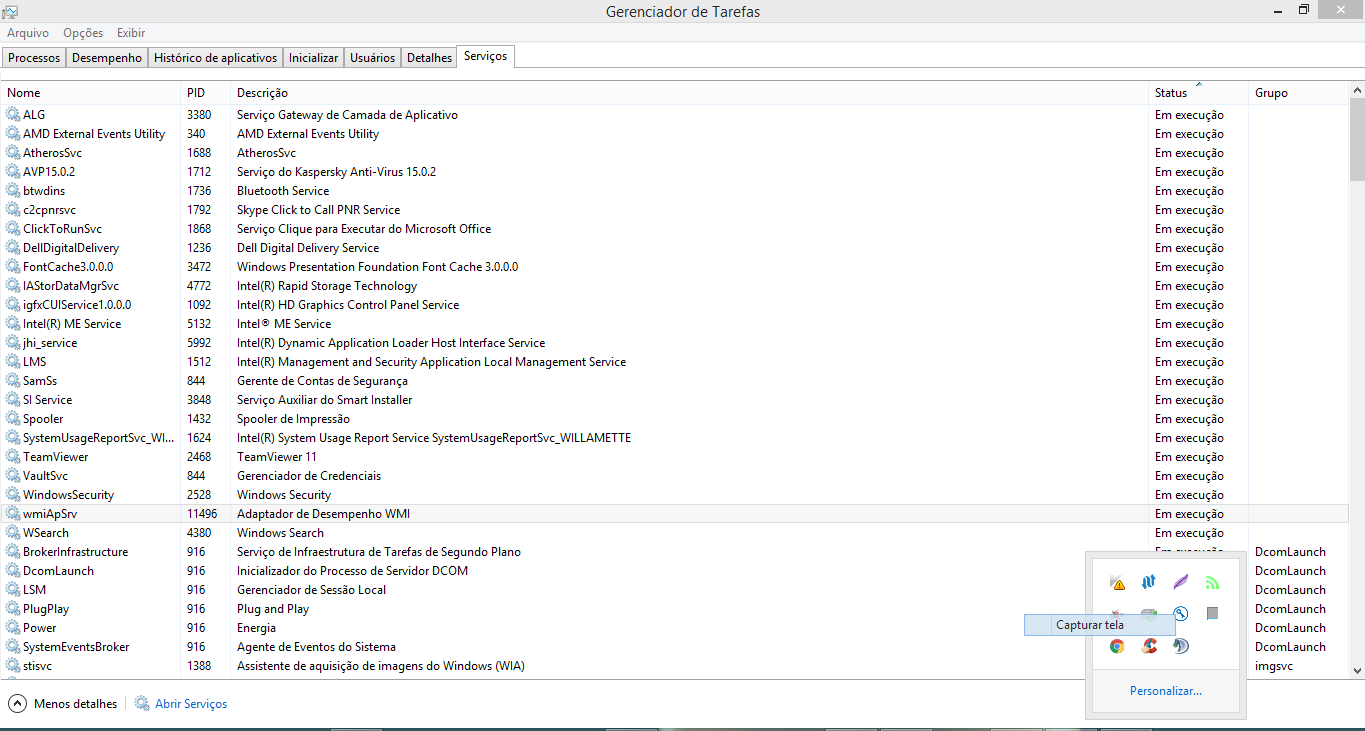This screenshot has height=731, width=1365.
Task: Open the Arquivo menu
Action: point(28,33)
